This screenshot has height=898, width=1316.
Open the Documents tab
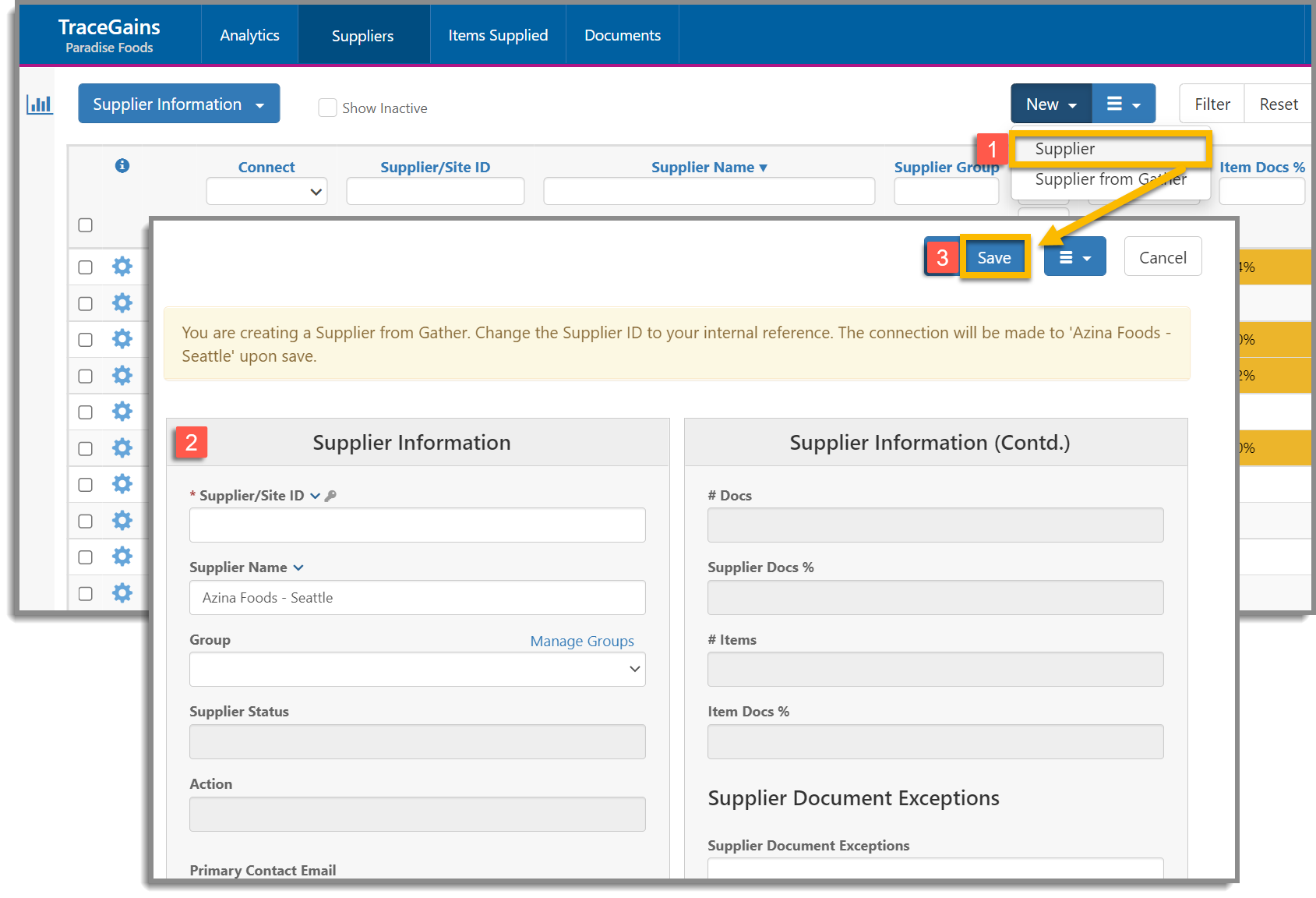click(x=623, y=35)
